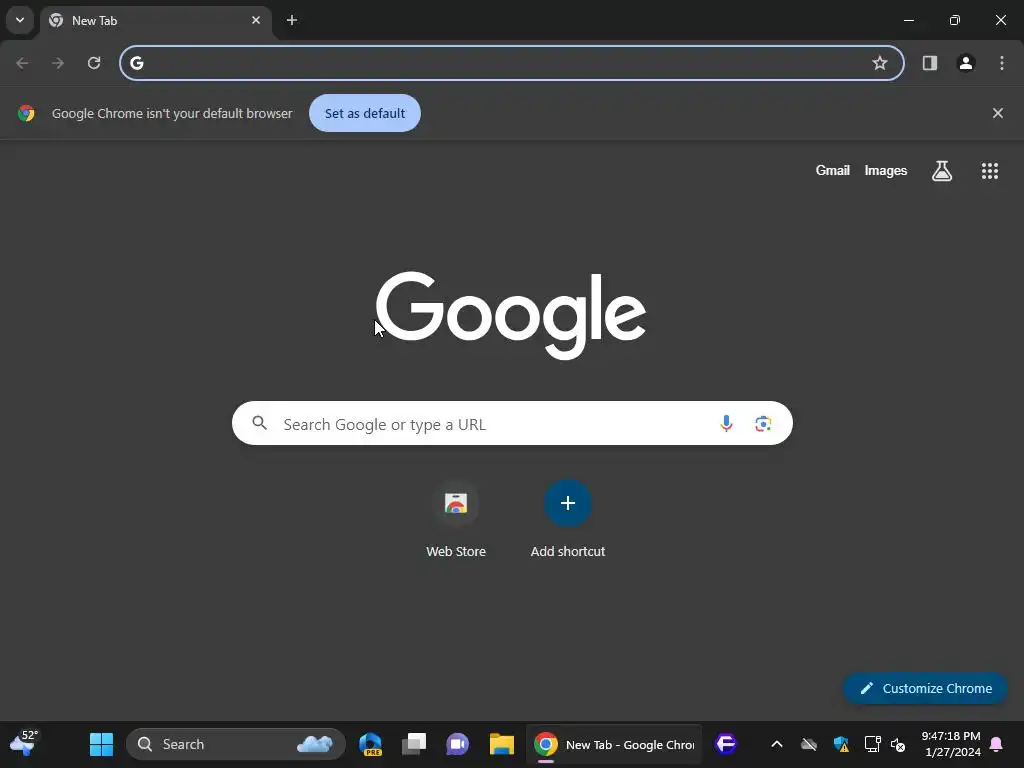
Task: Show hidden system tray icons
Action: point(776,744)
